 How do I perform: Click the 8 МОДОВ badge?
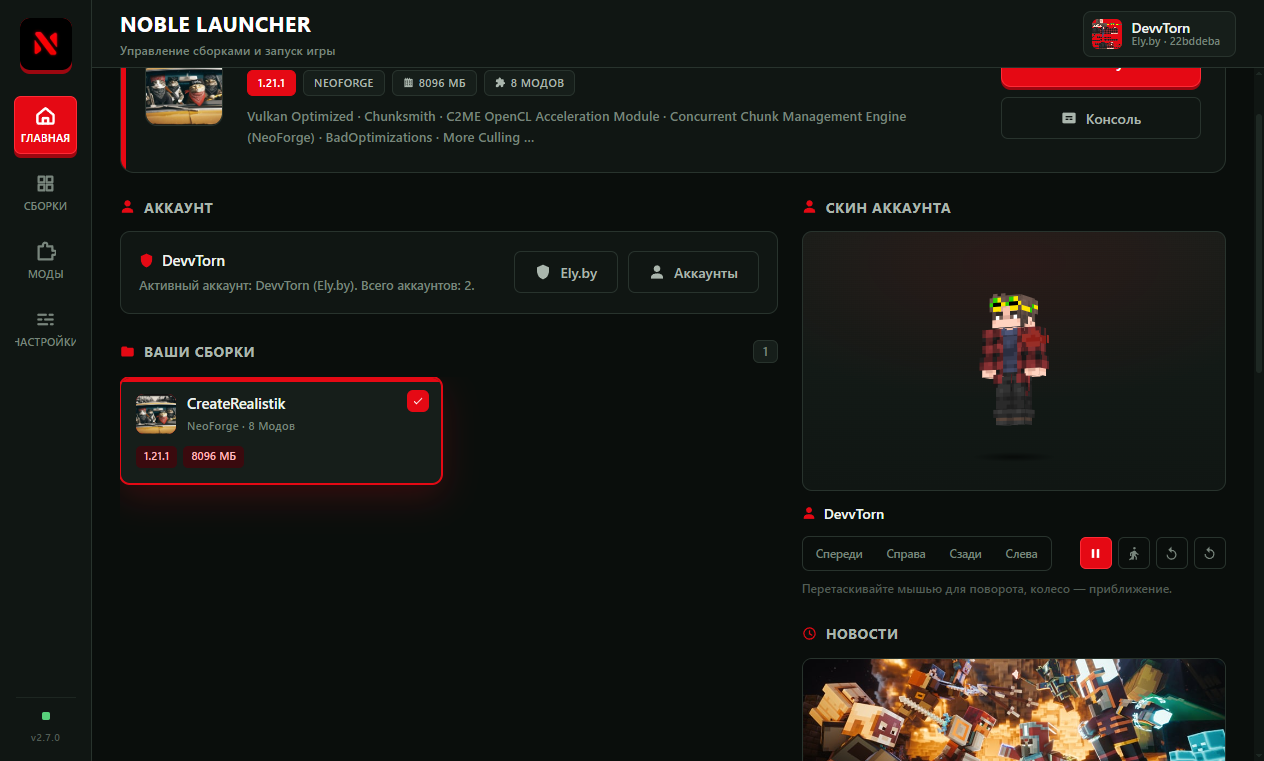coord(529,83)
